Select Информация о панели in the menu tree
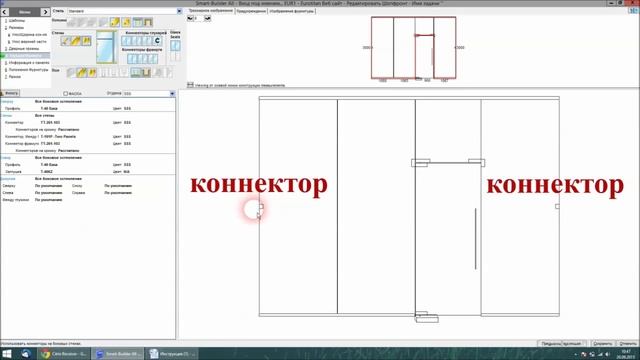This screenshot has width=640, height=360. 29,63
